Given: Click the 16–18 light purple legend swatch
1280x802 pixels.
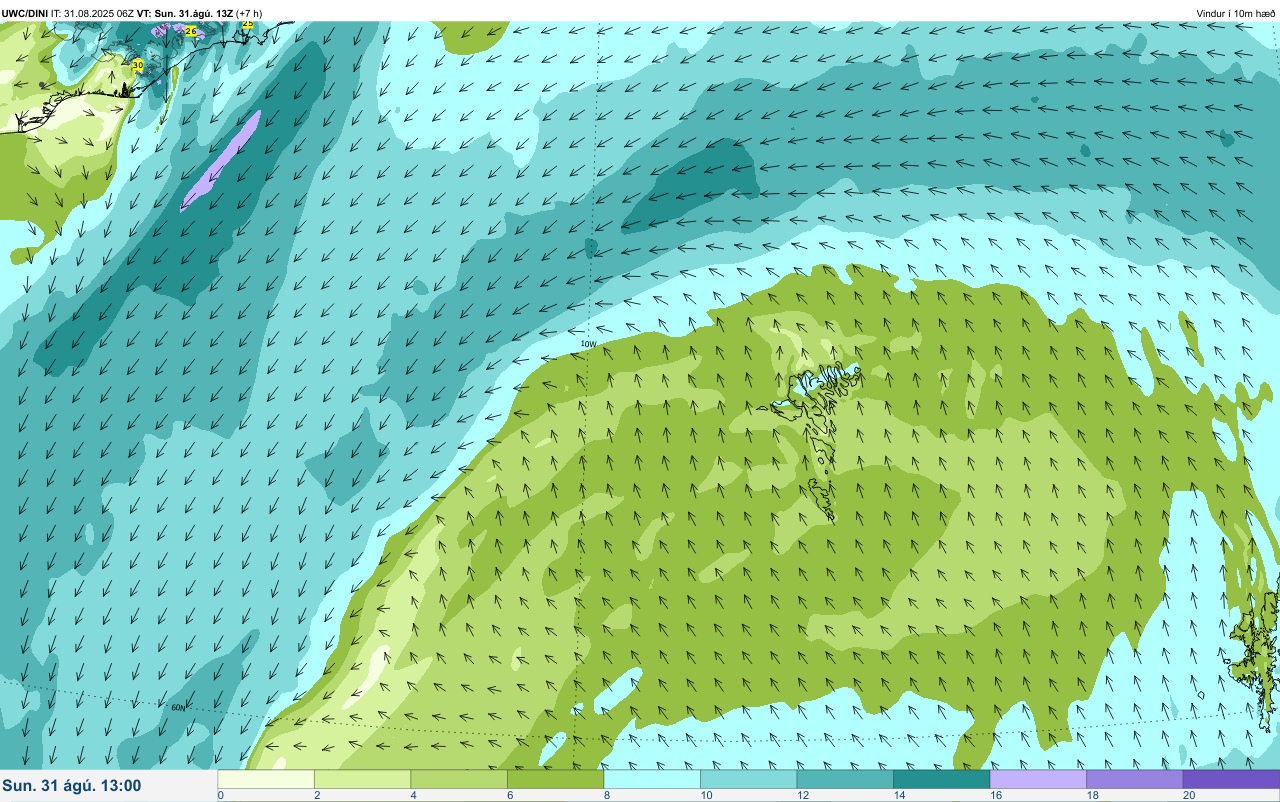Looking at the screenshot, I should click(x=1038, y=779).
